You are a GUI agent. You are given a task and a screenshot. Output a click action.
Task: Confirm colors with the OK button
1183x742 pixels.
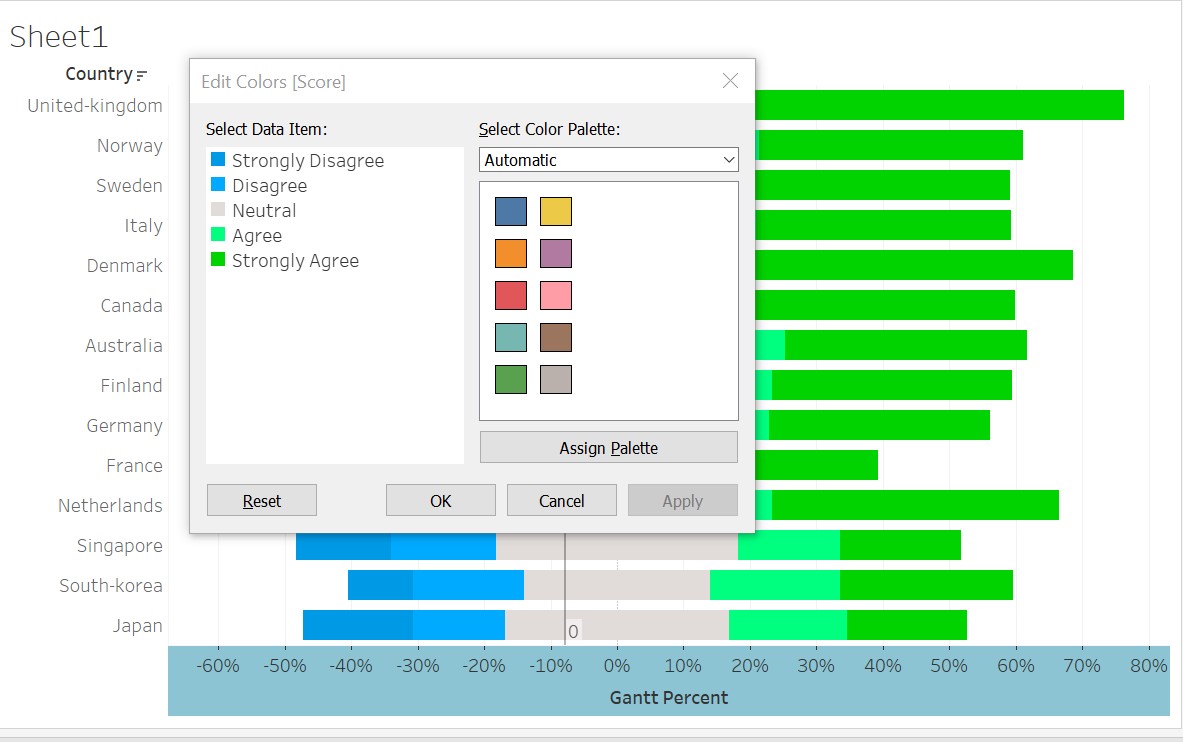(441, 501)
